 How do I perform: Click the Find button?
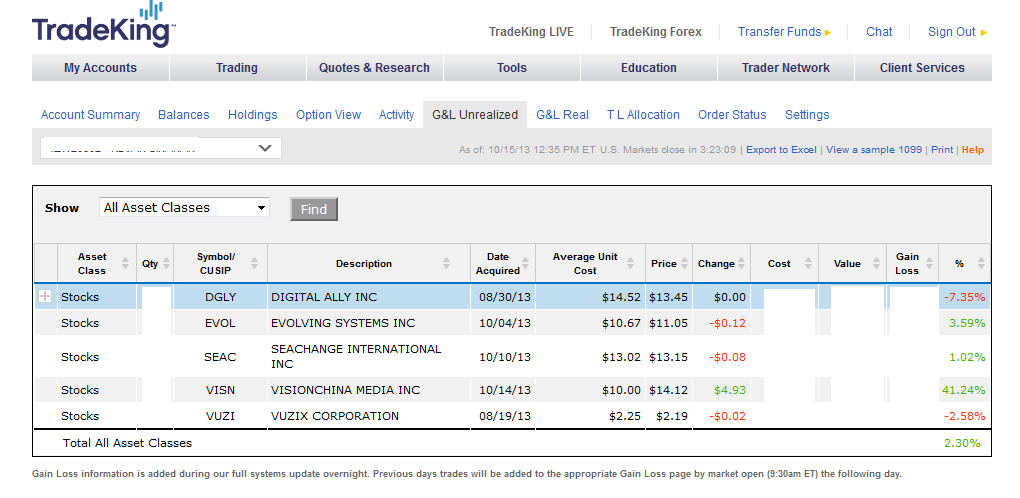pos(314,209)
